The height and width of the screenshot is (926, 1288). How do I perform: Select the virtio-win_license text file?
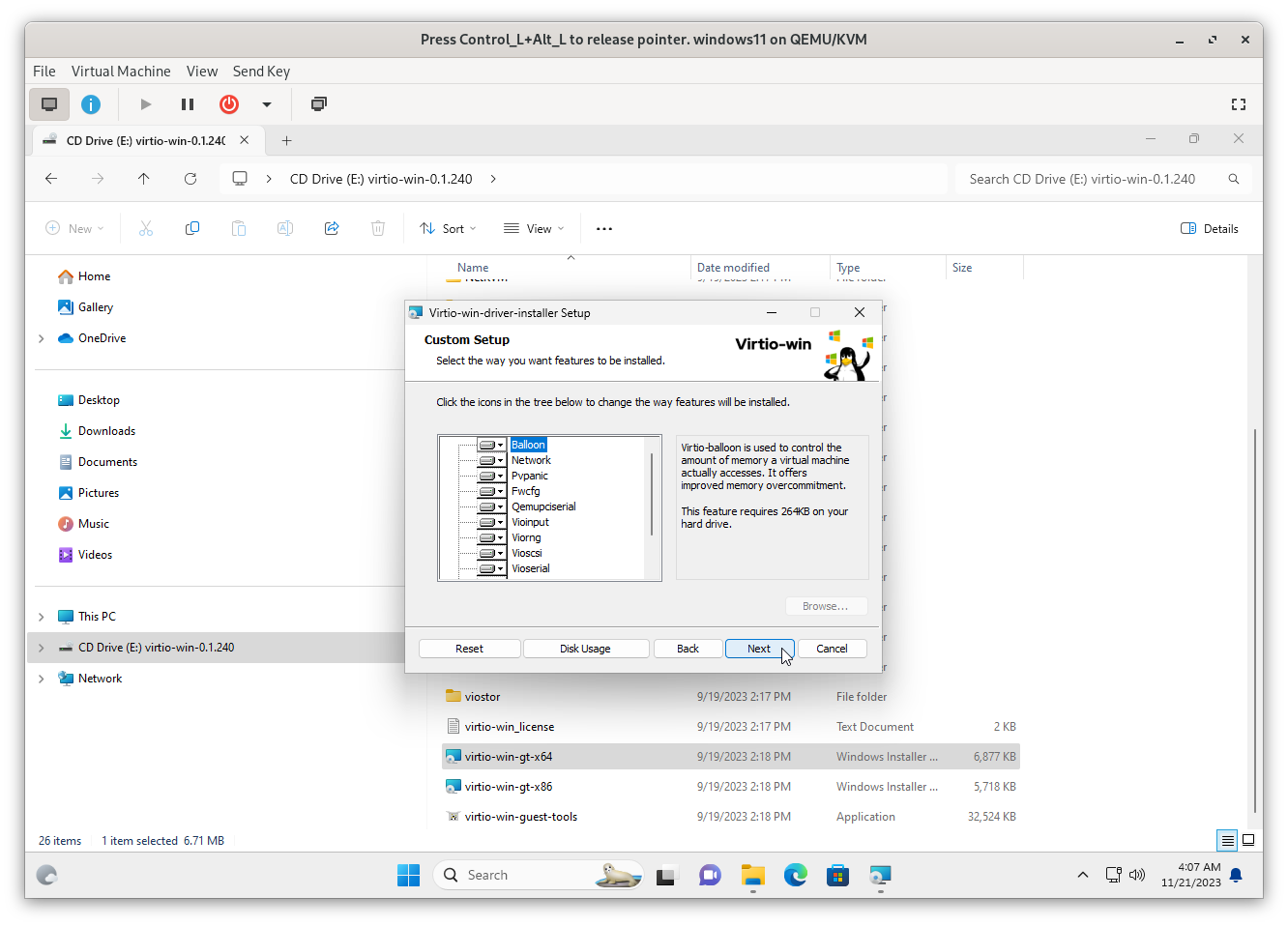pyautogui.click(x=731, y=727)
